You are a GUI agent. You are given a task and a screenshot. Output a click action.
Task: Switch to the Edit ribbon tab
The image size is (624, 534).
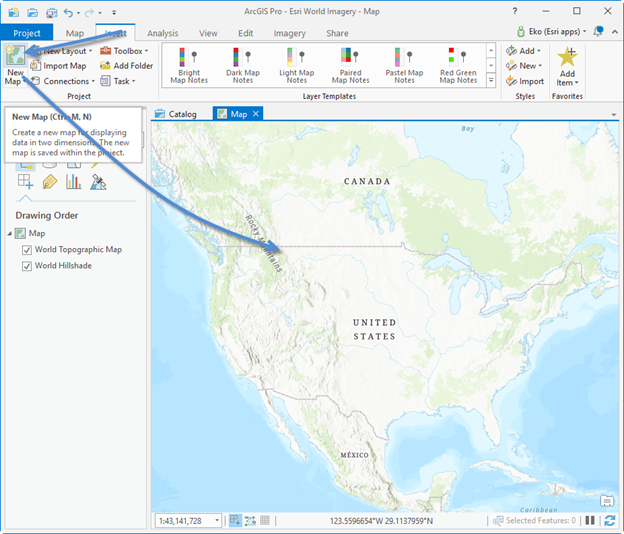point(246,33)
